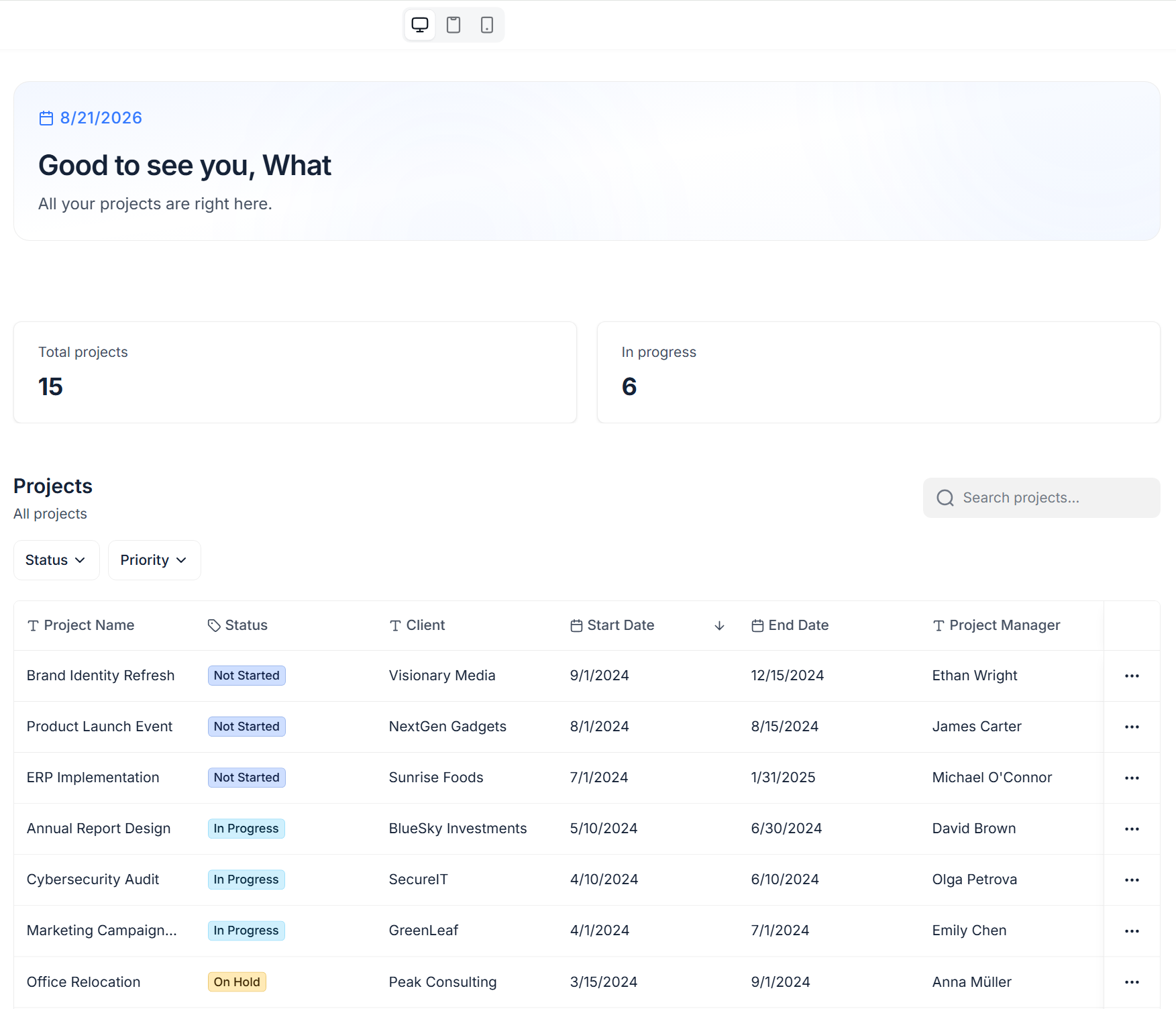The height and width of the screenshot is (1009, 1176).
Task: Click the NextGen Gadgets client cell
Action: [447, 727]
